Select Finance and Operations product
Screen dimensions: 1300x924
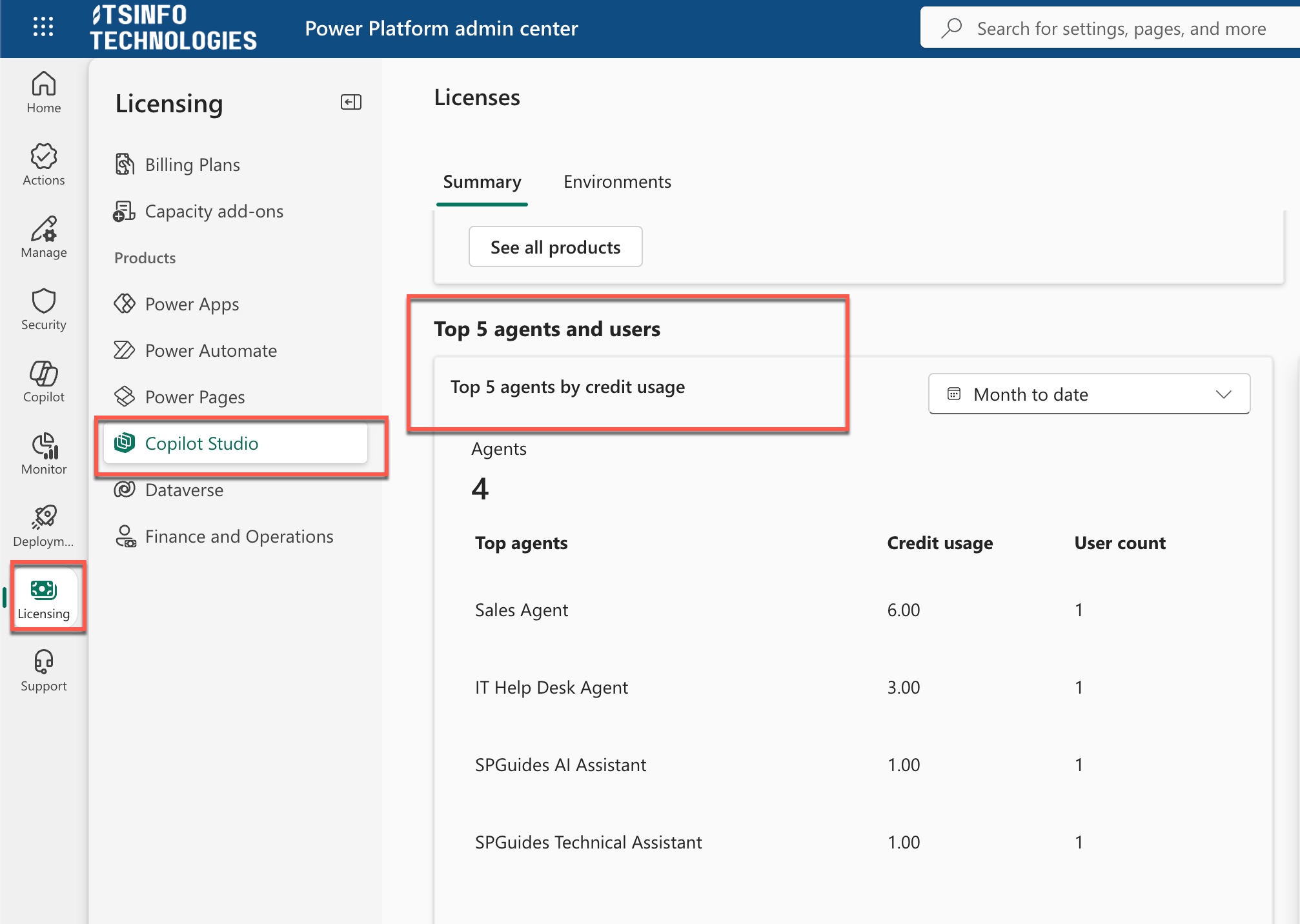[x=235, y=536]
